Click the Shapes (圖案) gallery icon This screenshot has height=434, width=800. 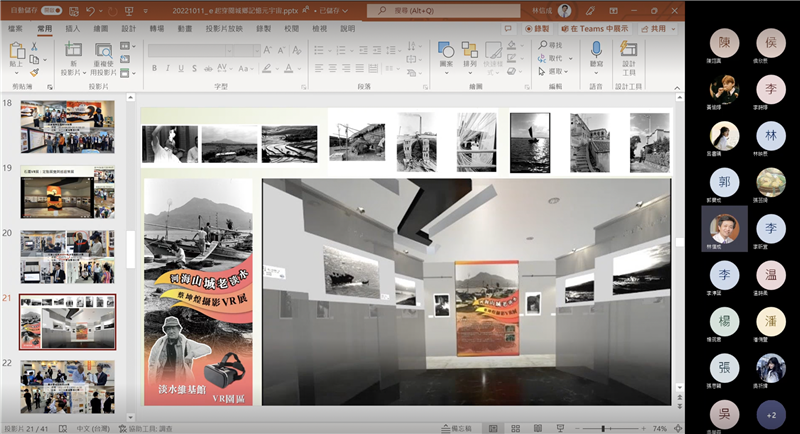446,50
